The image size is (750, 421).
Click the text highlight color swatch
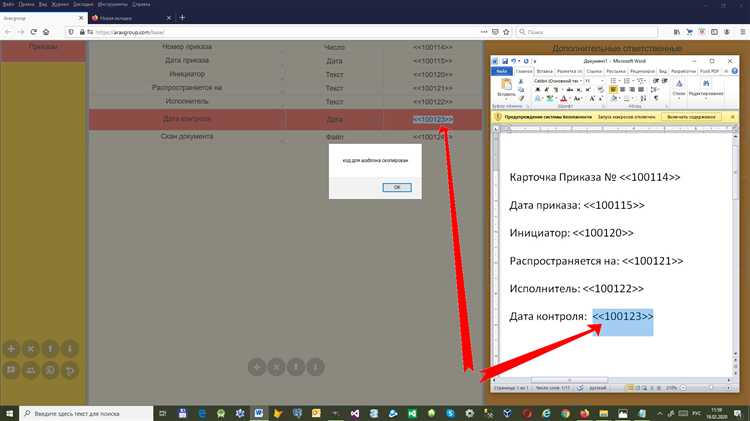[550, 99]
